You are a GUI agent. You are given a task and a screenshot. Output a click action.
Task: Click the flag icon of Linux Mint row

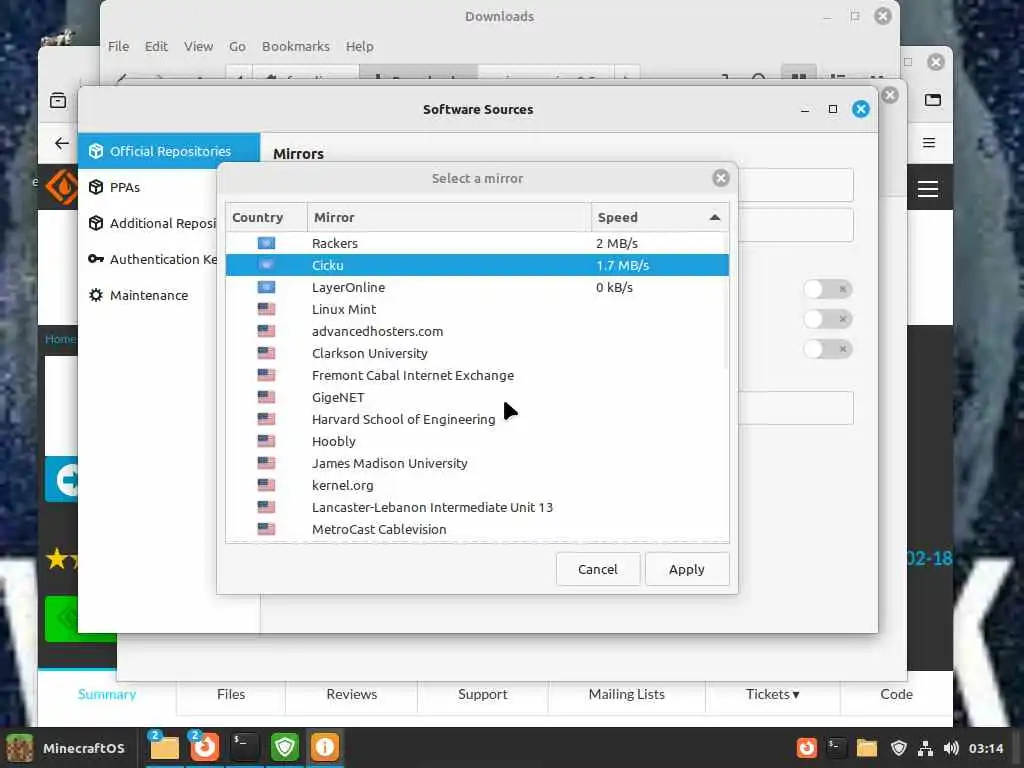point(266,309)
